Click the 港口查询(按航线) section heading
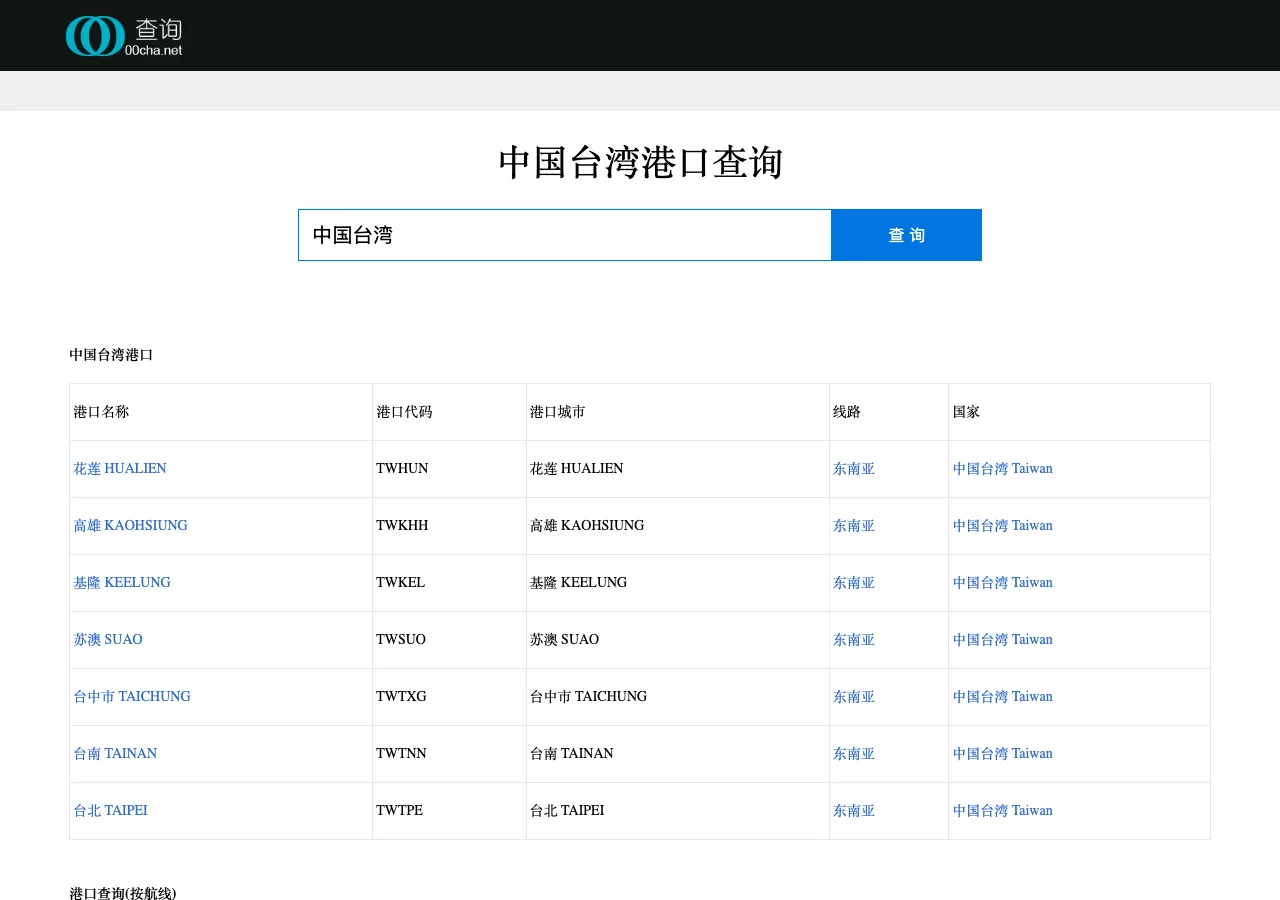1280x900 pixels. pos(123,893)
